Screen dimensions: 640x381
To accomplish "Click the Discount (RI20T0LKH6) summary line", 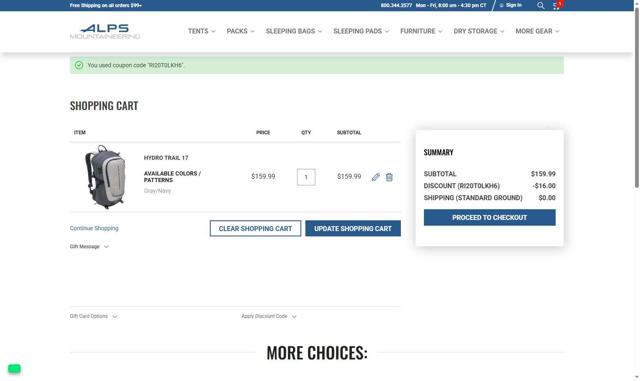I will click(489, 186).
